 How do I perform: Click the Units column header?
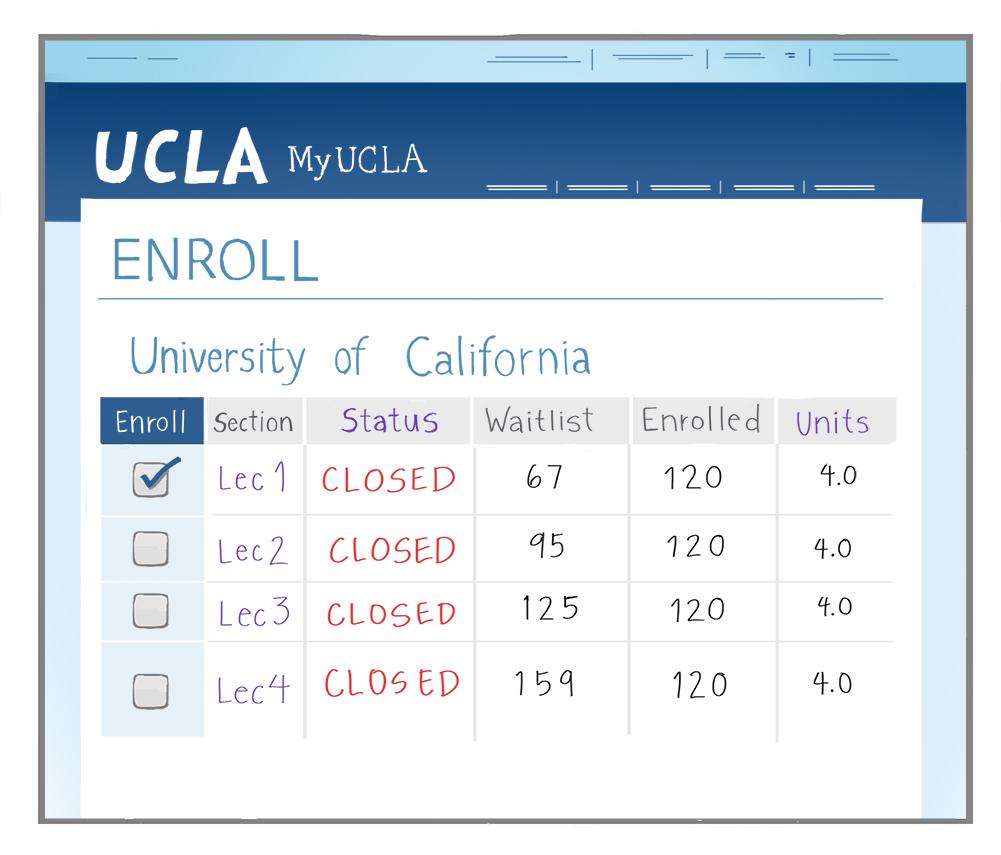[832, 422]
